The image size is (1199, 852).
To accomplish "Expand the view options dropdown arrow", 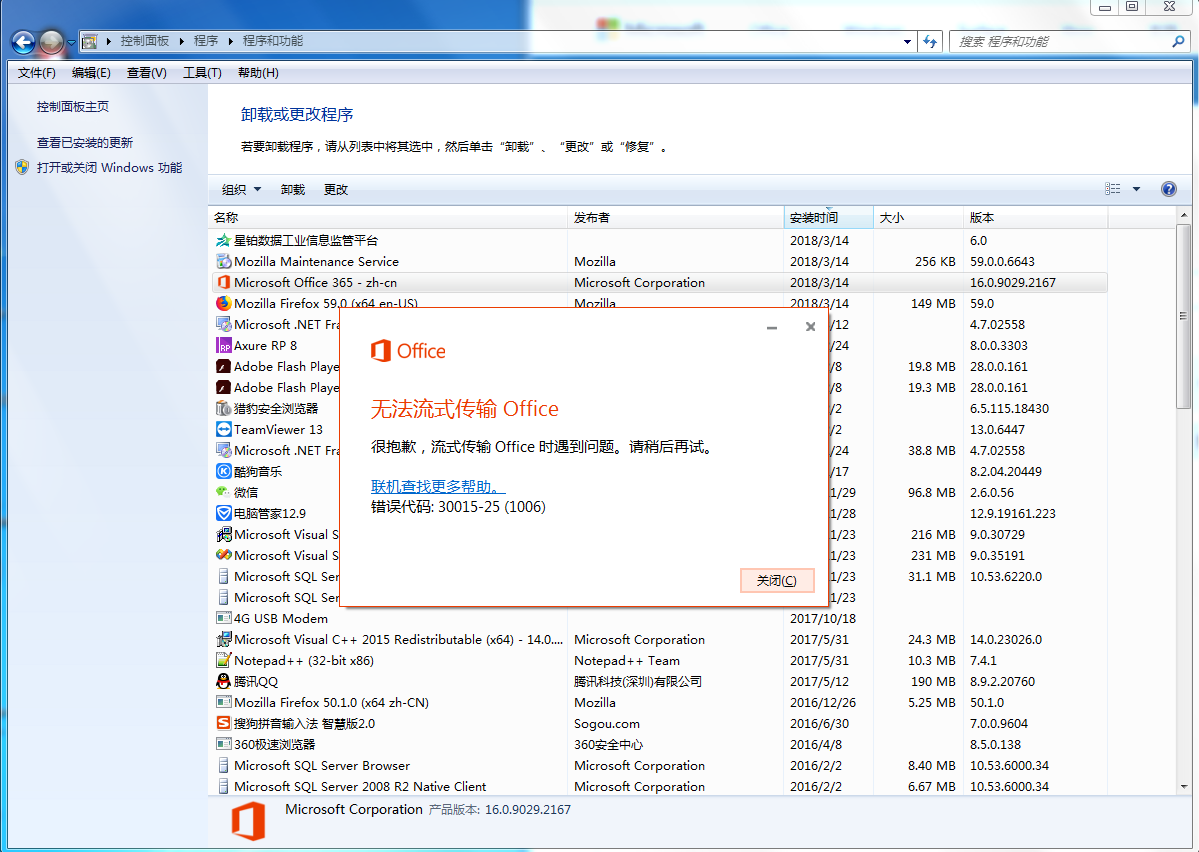I will click(1136, 189).
